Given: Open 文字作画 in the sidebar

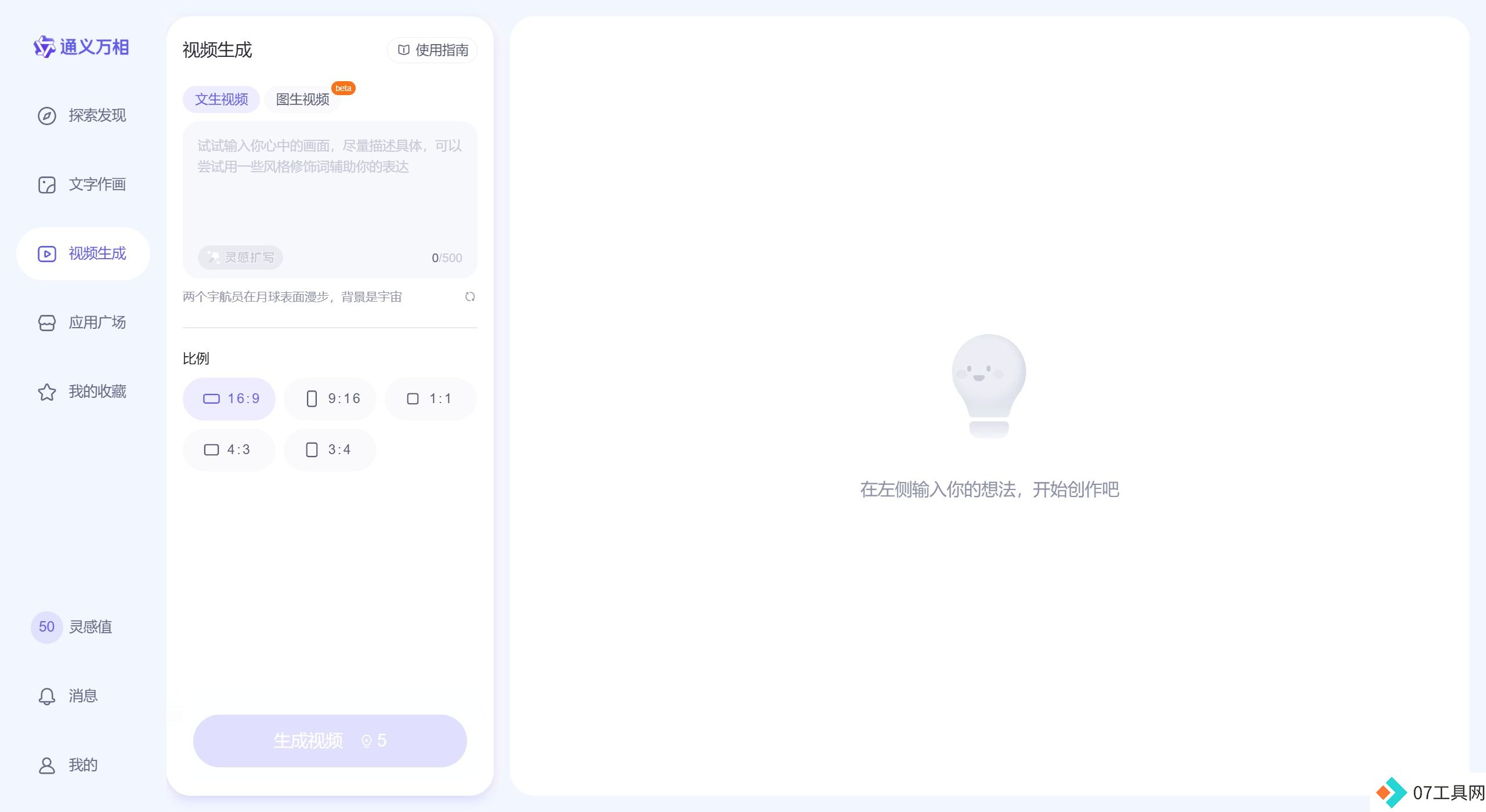Looking at the screenshot, I should point(83,184).
